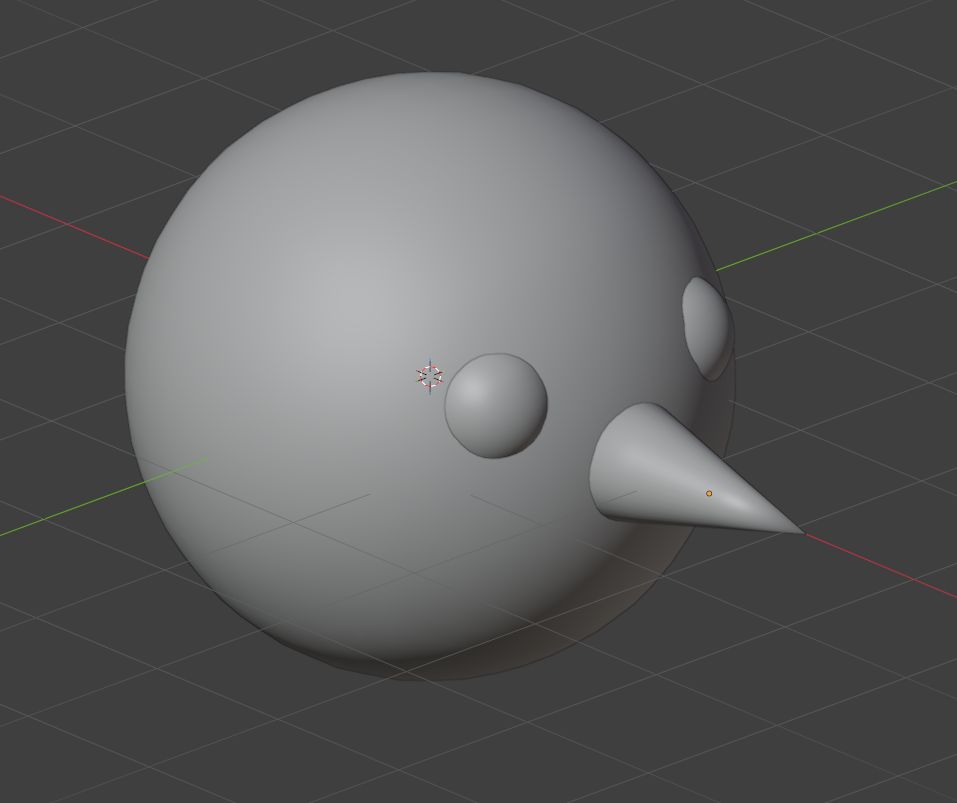Viewport: 957px width, 803px height.
Task: Click the red-white 3D cursor
Action: tap(430, 376)
